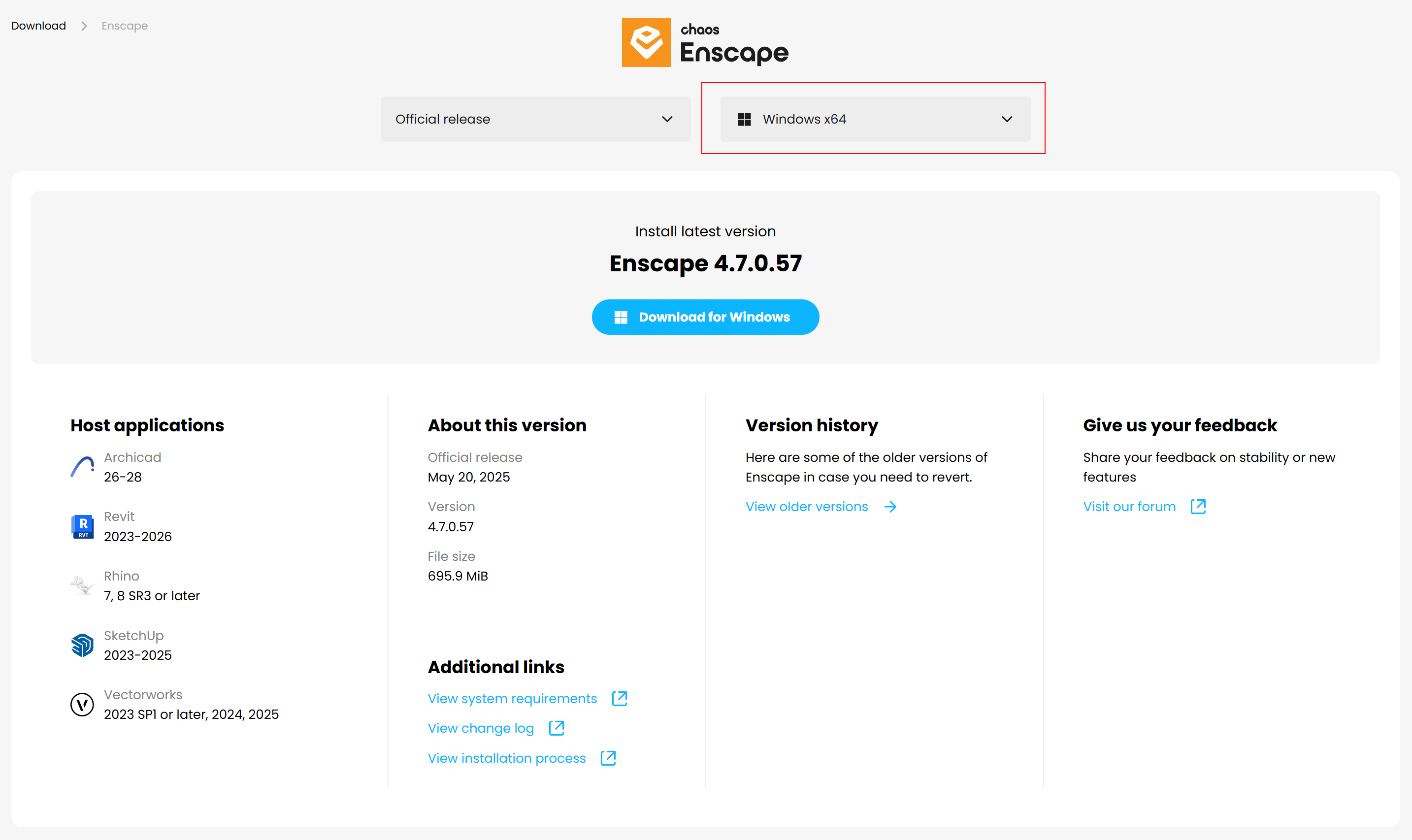The height and width of the screenshot is (840, 1412).
Task: Open View system requirements link
Action: pyautogui.click(x=512, y=699)
